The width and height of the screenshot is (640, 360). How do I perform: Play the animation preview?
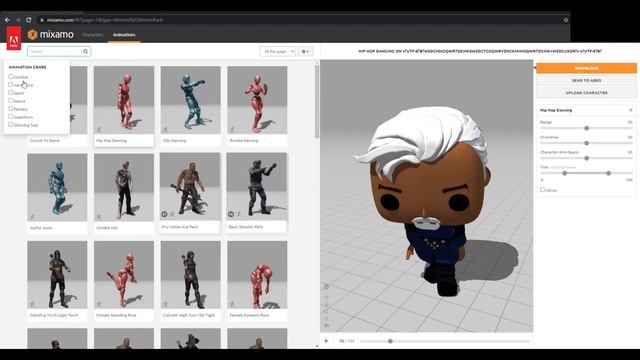coord(326,341)
